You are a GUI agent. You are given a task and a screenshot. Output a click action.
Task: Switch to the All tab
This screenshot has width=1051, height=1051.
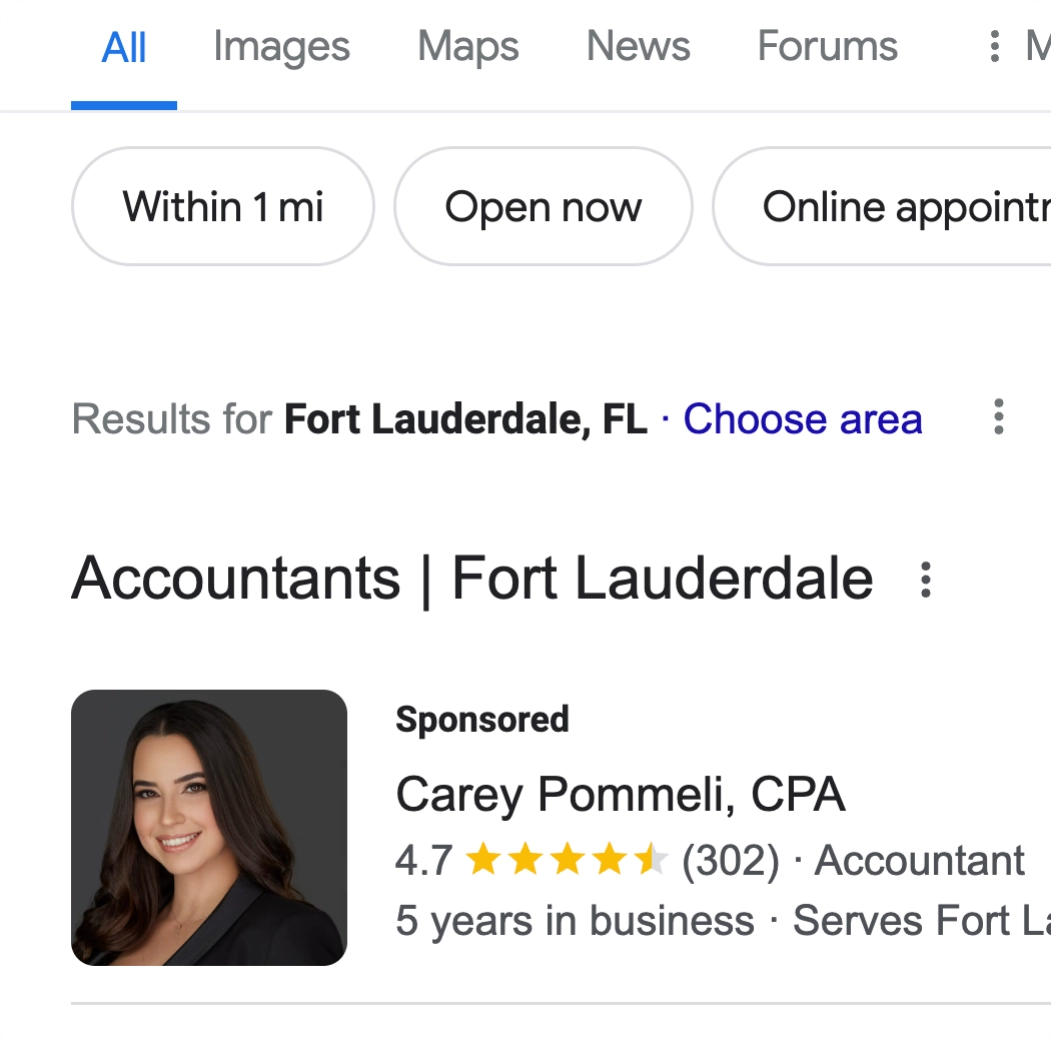pyautogui.click(x=124, y=47)
